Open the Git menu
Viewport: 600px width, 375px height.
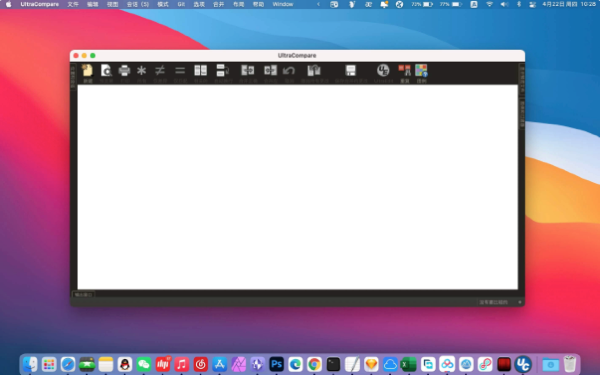click(x=181, y=4)
